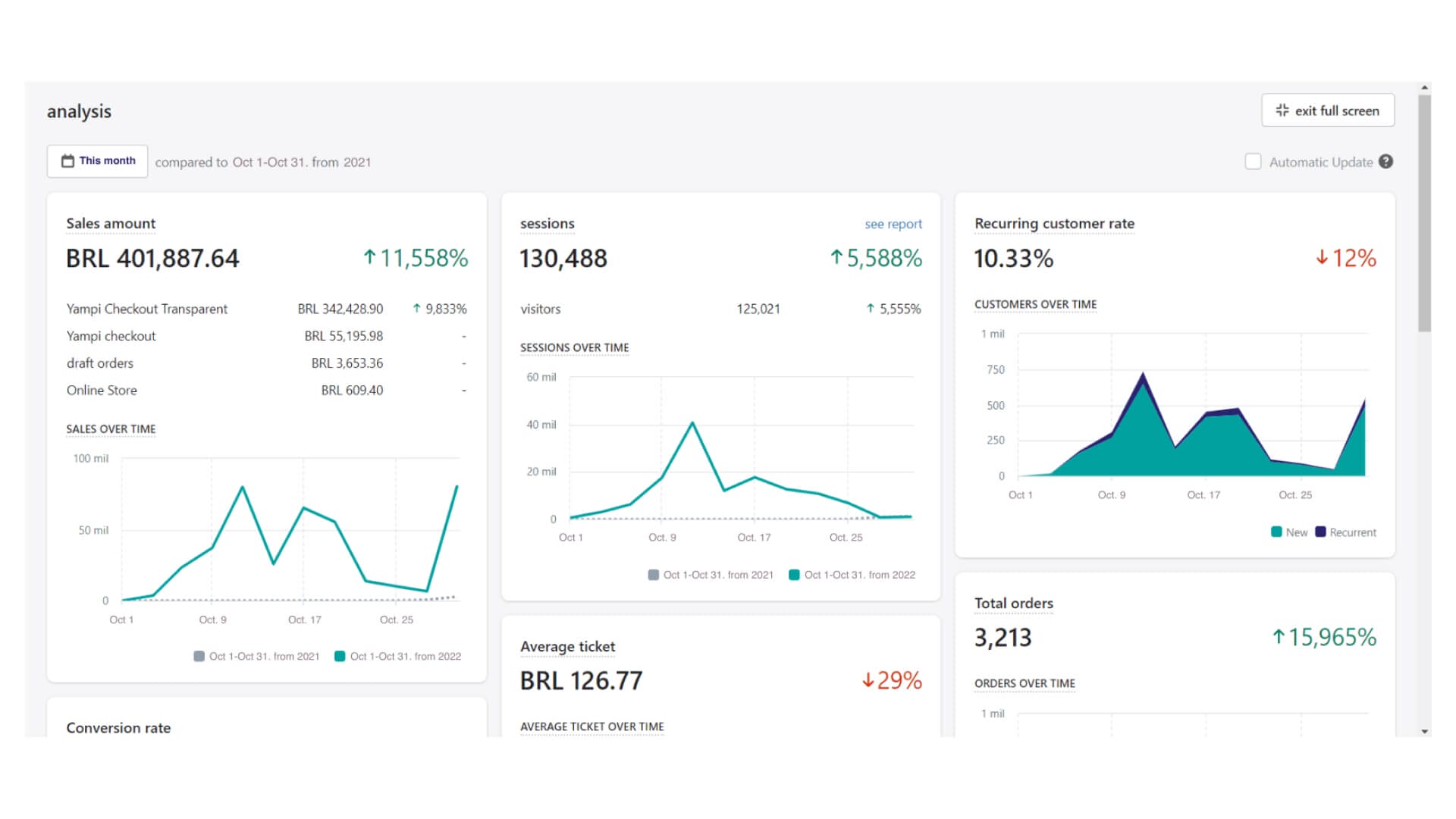Click the vertical scrollbar thumb
The image size is (1456, 819).
1425,212
